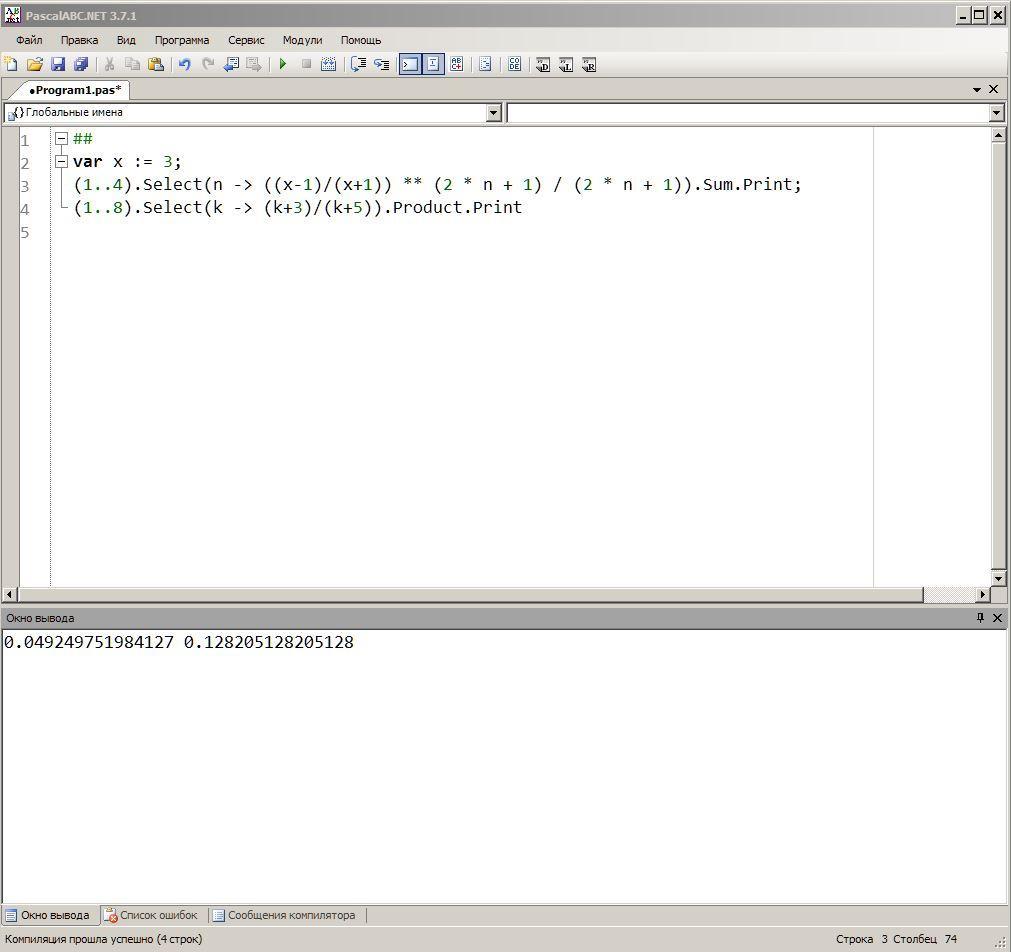Open the Сервис menu
1011x952 pixels.
point(246,40)
